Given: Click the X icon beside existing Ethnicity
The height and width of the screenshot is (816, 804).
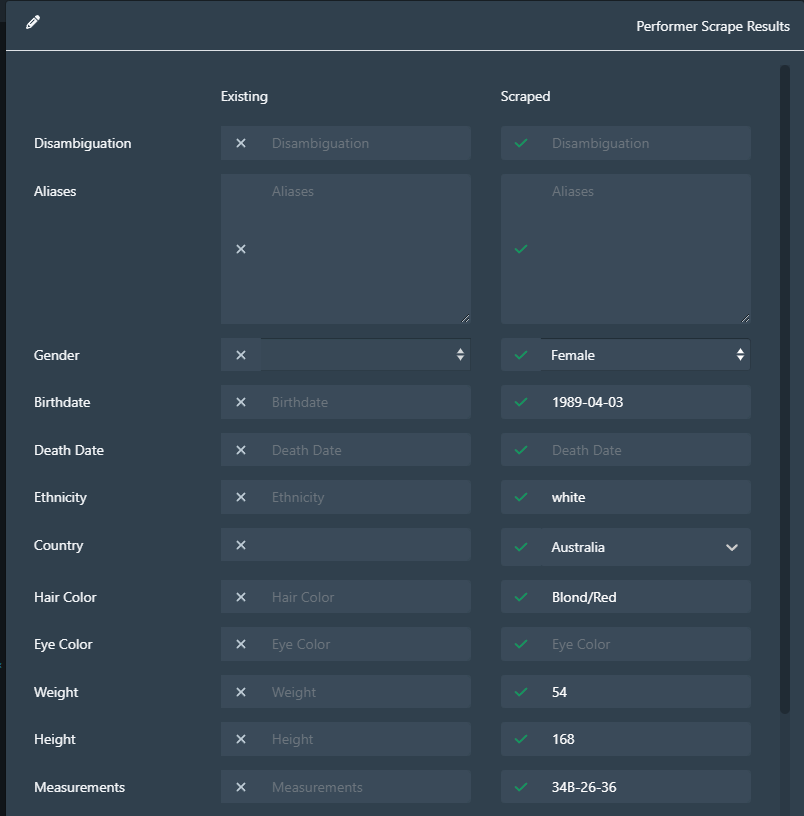Looking at the screenshot, I should click(240, 497).
